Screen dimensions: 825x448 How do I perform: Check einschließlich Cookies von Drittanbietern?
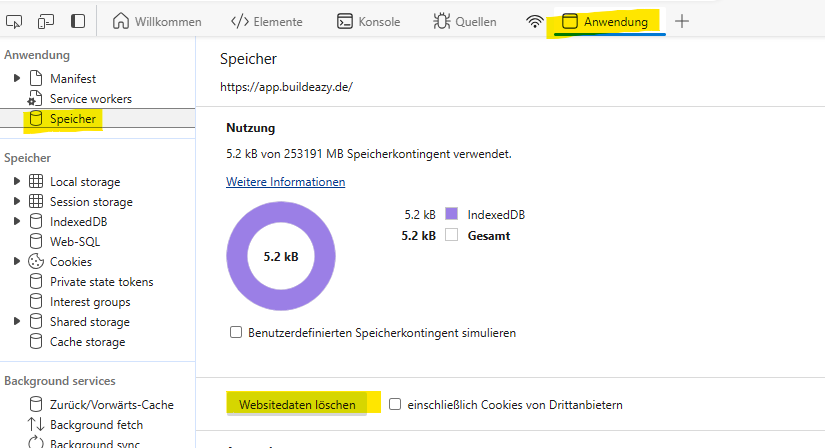395,405
